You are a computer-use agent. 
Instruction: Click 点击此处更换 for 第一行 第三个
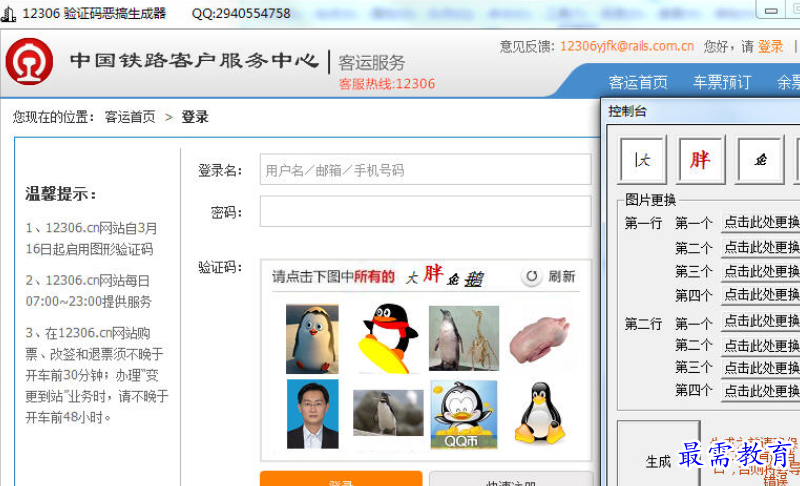pyautogui.click(x=760, y=271)
